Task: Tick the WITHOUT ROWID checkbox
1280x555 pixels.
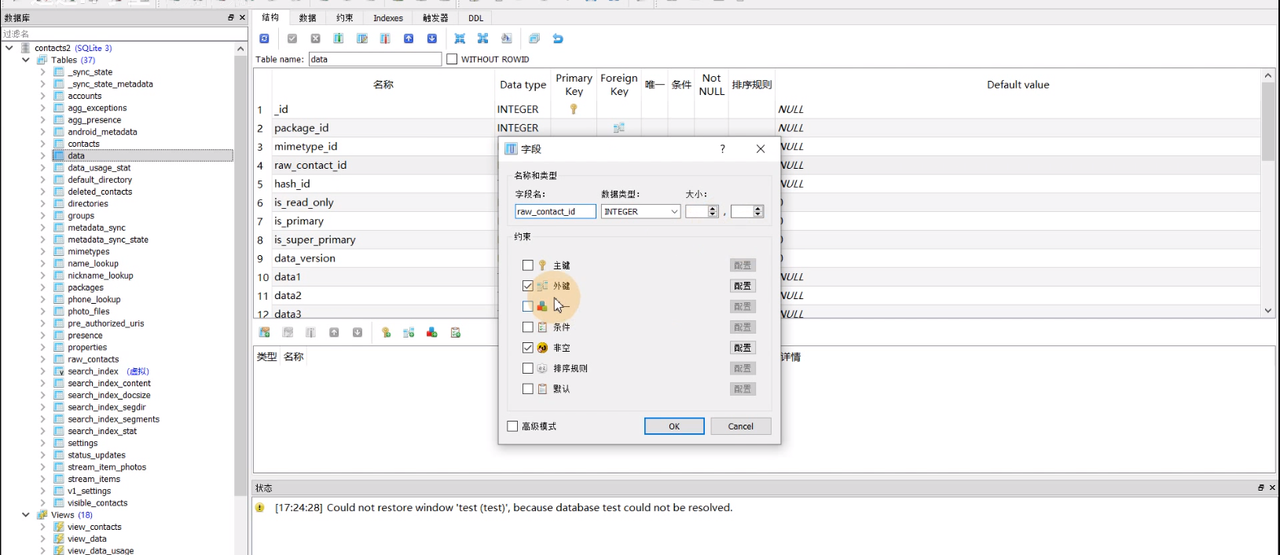Action: point(452,60)
